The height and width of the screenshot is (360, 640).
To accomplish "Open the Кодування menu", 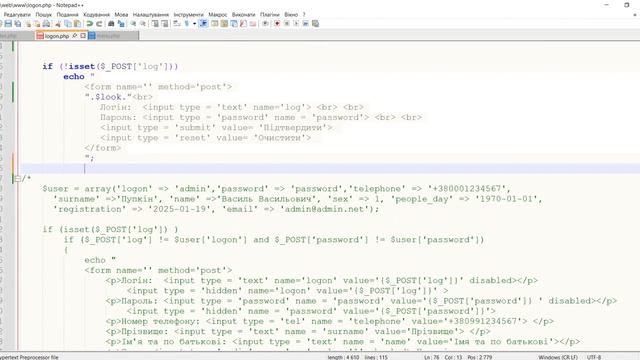I will (96, 15).
